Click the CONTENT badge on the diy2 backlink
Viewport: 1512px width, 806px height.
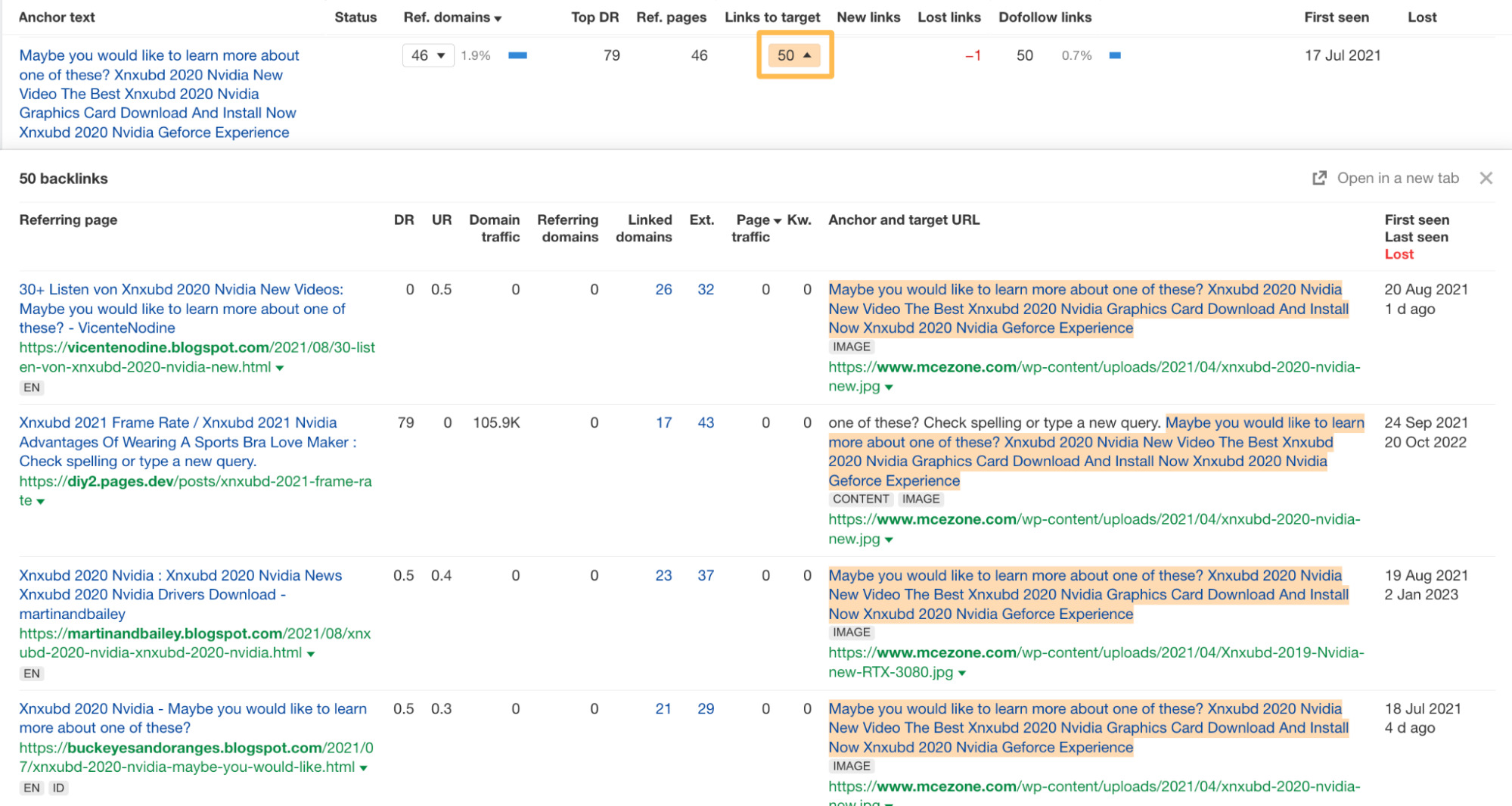coord(860,499)
